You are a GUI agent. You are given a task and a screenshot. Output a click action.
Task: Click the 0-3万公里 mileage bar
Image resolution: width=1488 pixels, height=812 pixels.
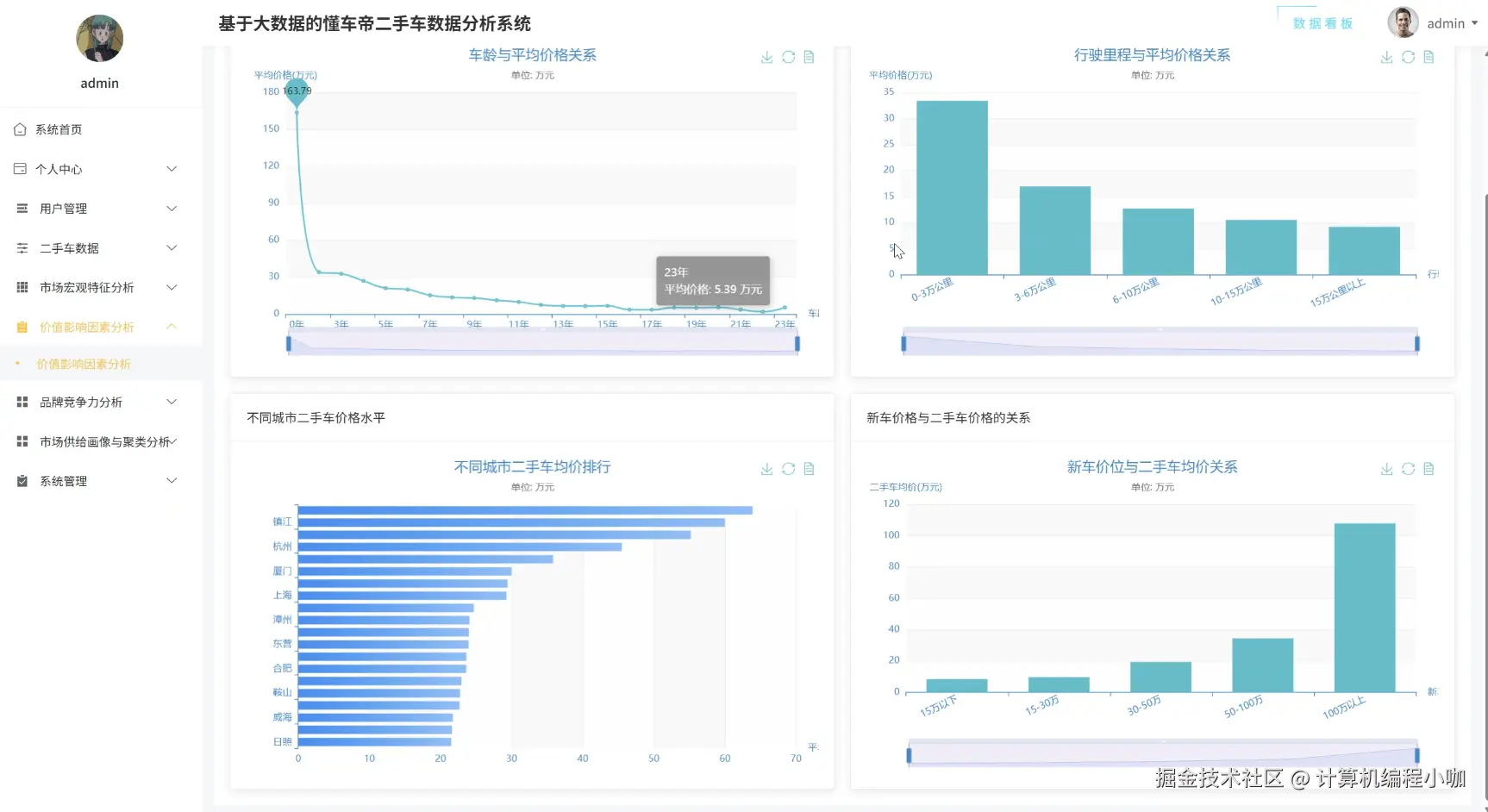click(952, 188)
